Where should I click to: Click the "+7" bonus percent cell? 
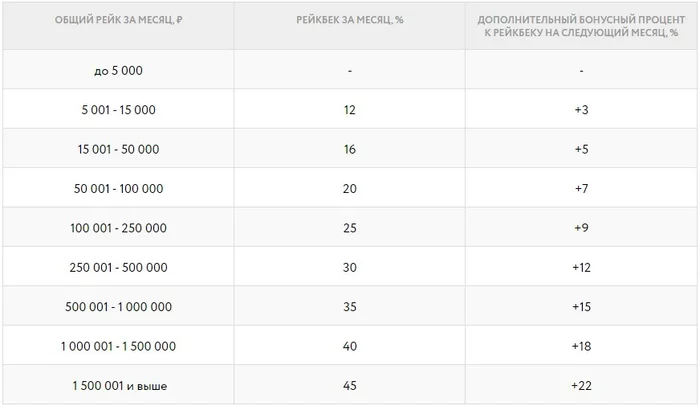point(581,188)
